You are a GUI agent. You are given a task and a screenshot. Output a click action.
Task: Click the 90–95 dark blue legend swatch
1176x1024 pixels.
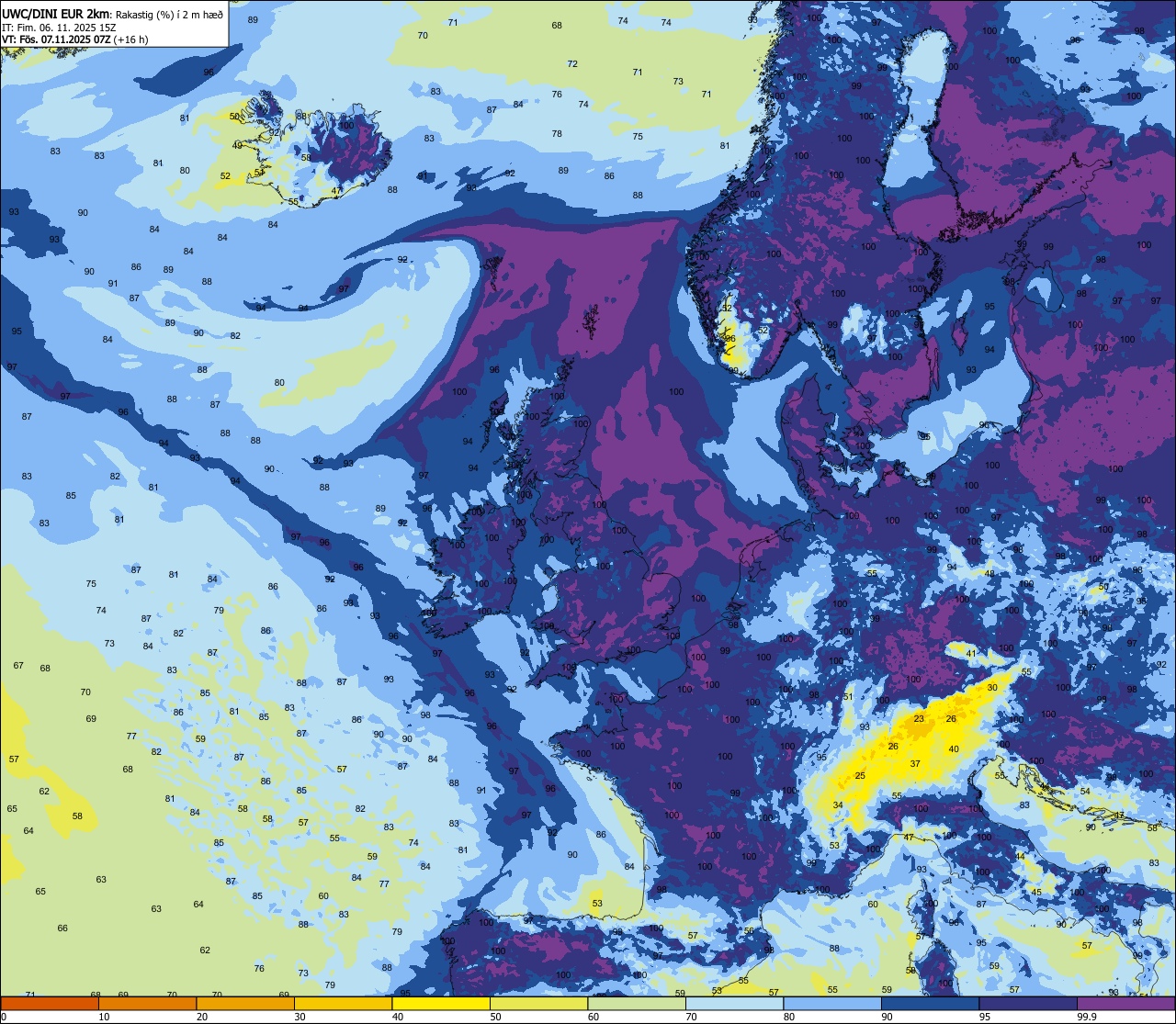tap(930, 1004)
